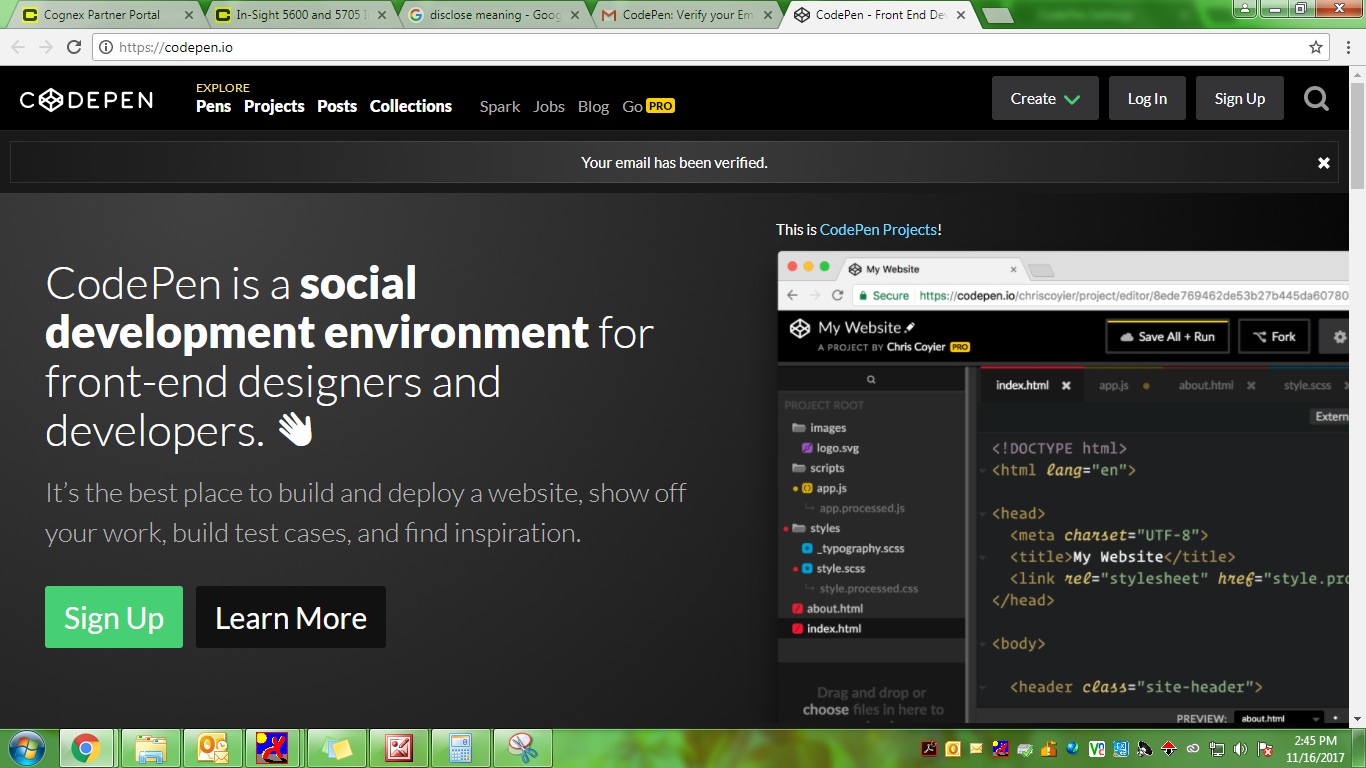The image size is (1366, 768).
Task: Click the VNC tray icon
Action: point(1096,749)
